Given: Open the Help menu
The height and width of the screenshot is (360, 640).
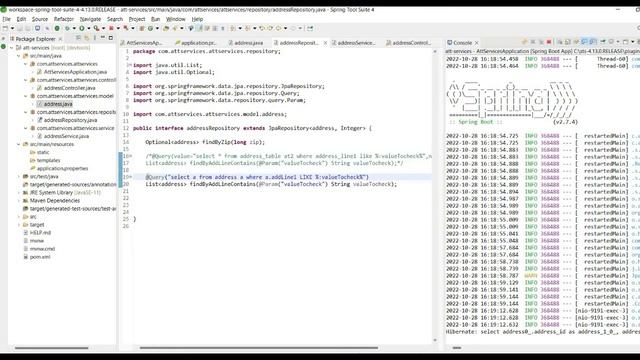Looking at the screenshot, I should [x=197, y=19].
